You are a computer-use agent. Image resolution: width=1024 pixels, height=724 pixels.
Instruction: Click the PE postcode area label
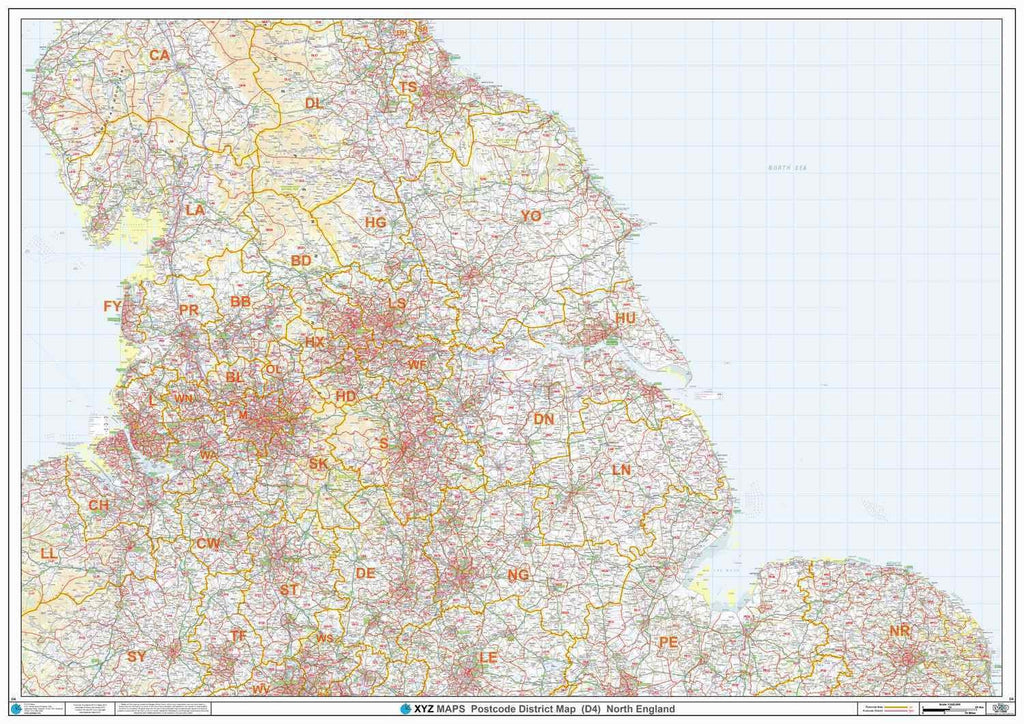[x=668, y=642]
